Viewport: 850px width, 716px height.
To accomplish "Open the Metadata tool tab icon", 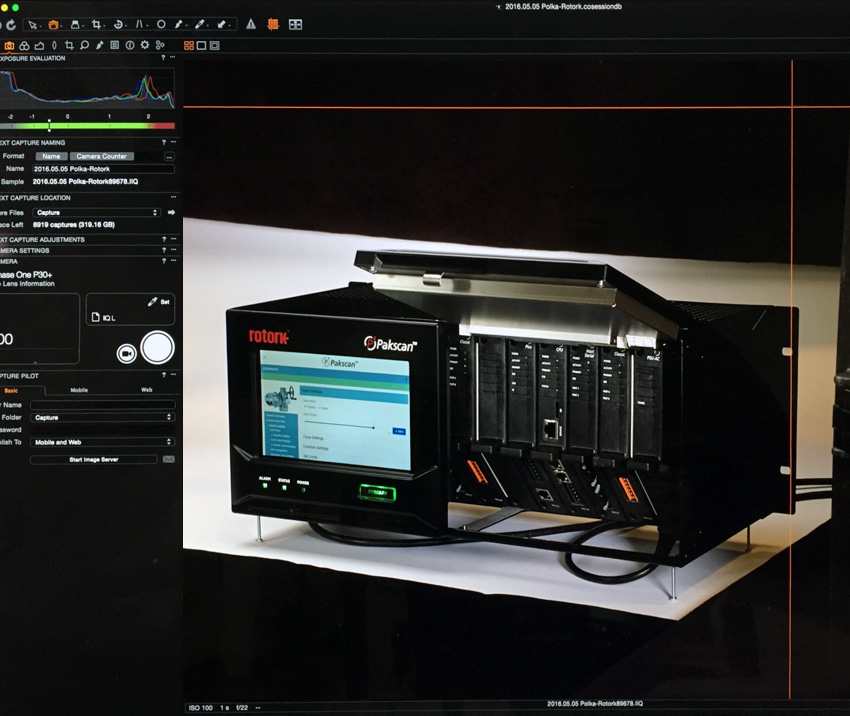I will pyautogui.click(x=114, y=46).
